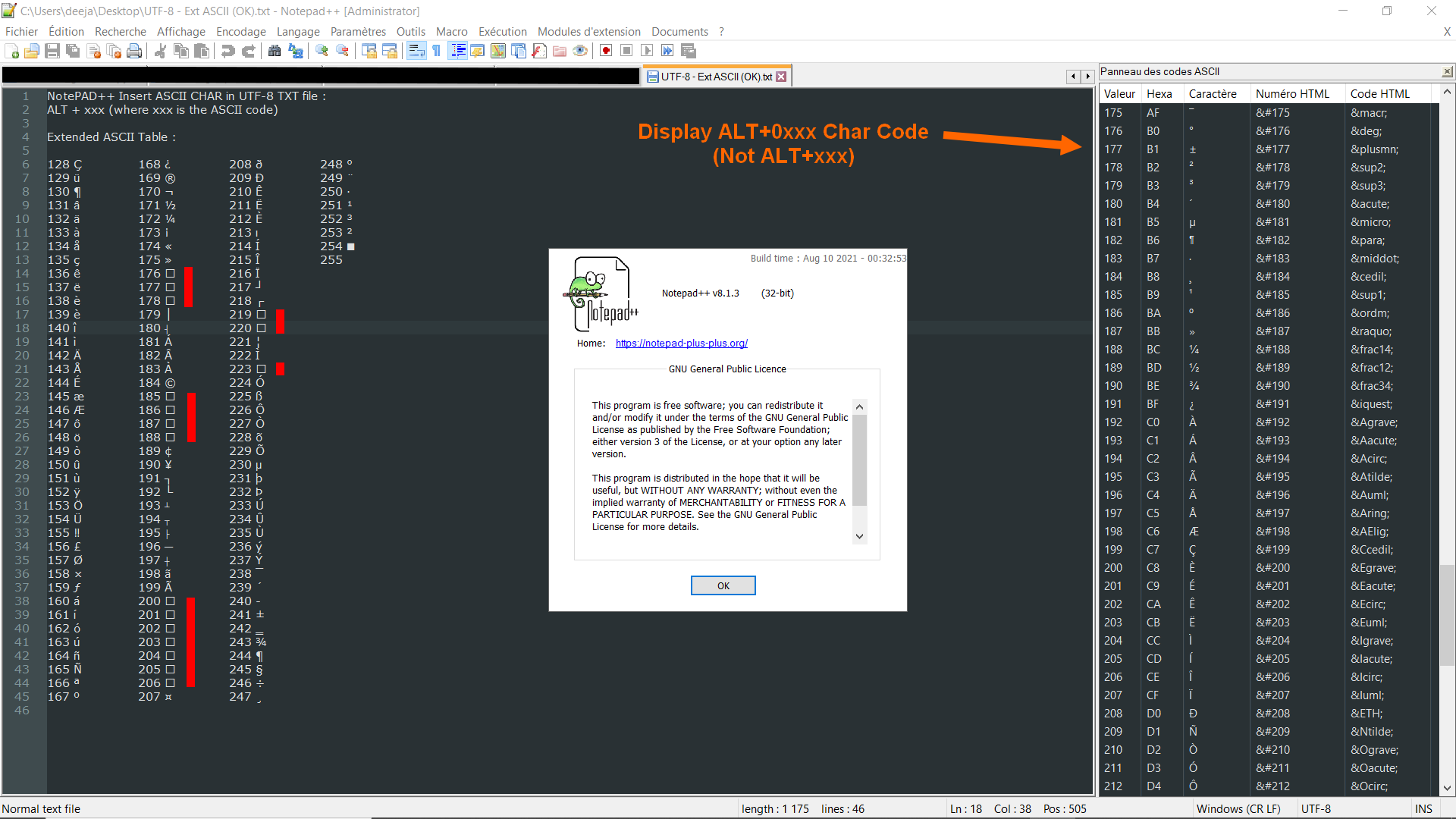This screenshot has width=1456, height=819.
Task: Open the Paramètres menu
Action: (358, 32)
